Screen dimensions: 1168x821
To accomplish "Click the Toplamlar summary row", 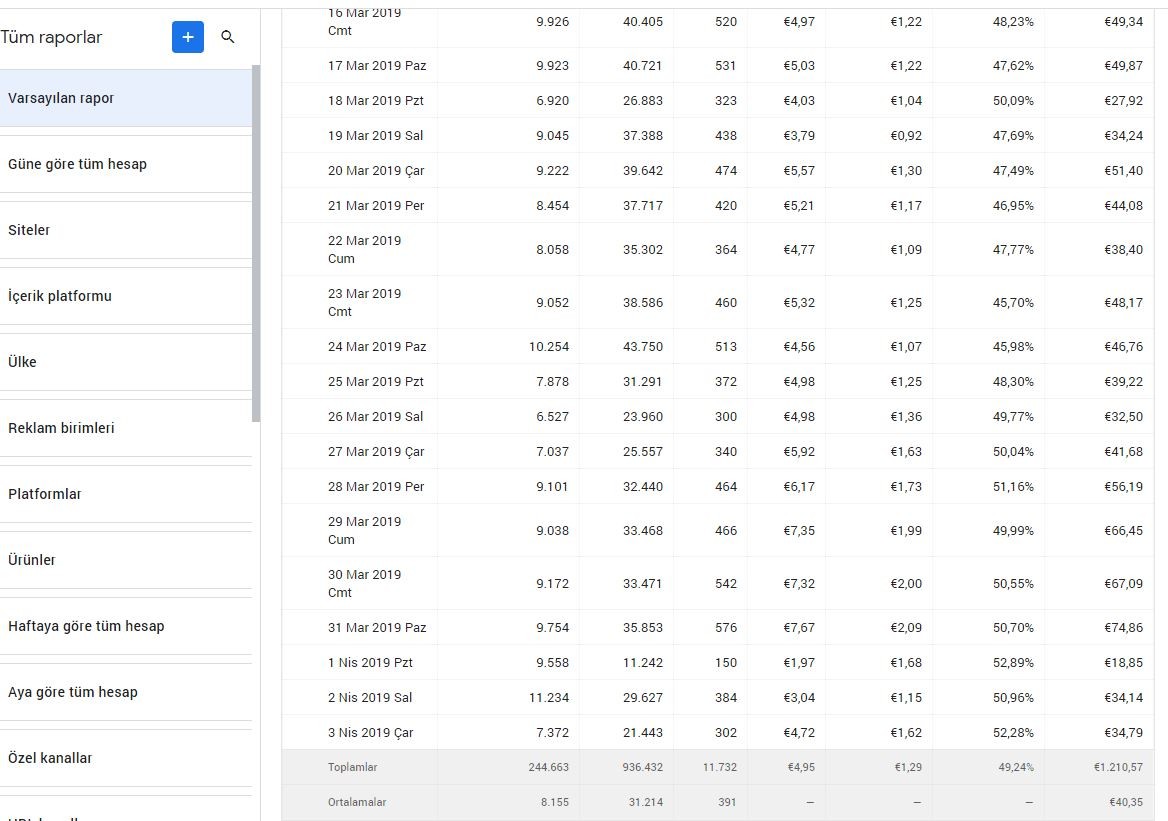I will pos(718,767).
